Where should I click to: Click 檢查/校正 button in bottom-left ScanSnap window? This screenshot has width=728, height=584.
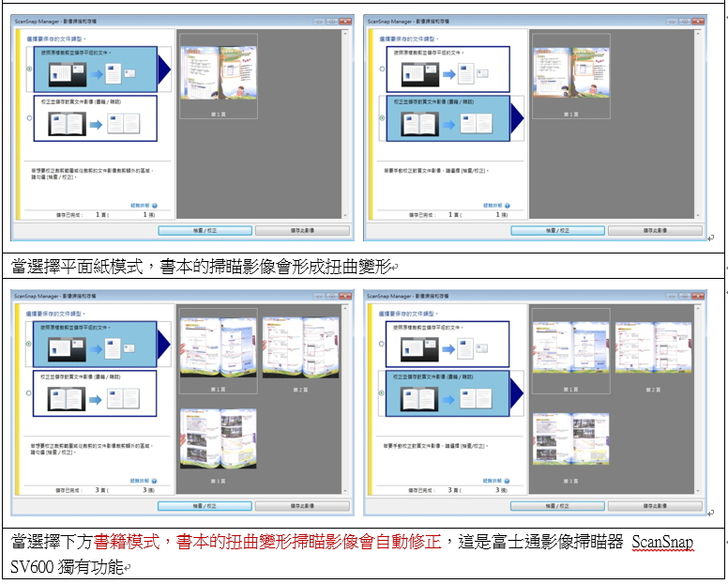point(205,506)
